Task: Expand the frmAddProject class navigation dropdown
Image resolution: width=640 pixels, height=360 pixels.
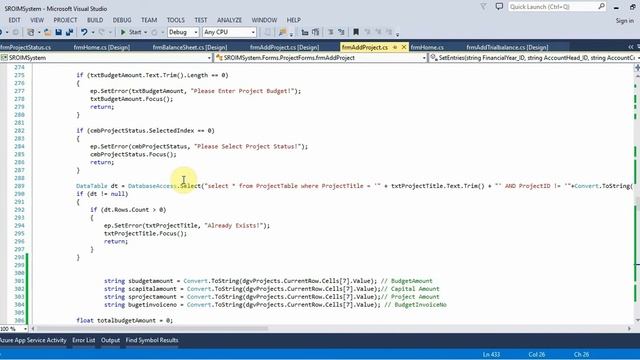Action: point(424,58)
